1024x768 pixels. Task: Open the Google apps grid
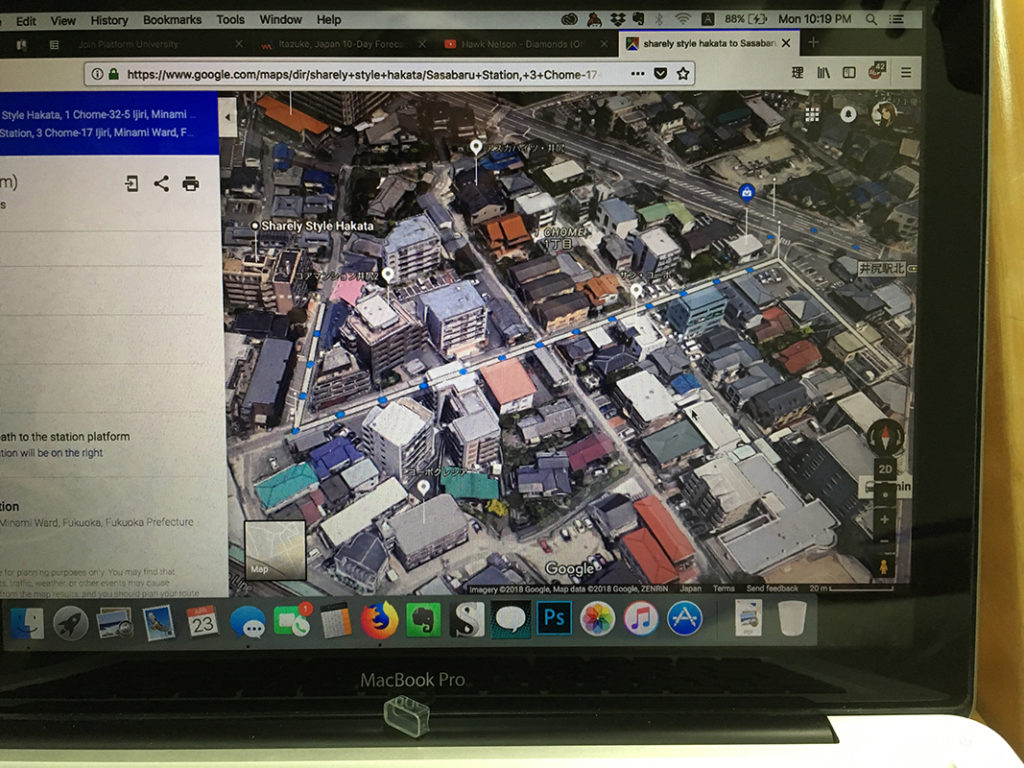tap(812, 115)
